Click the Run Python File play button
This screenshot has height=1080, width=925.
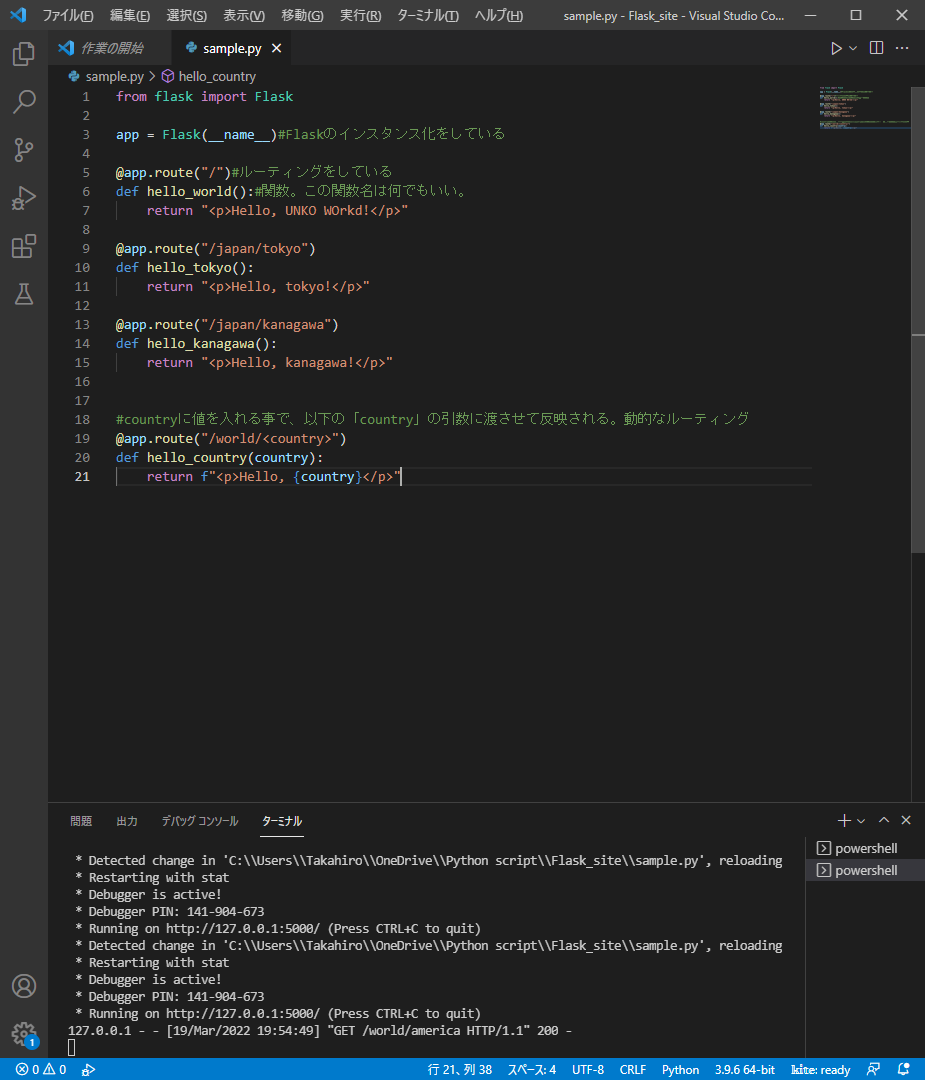pos(836,48)
